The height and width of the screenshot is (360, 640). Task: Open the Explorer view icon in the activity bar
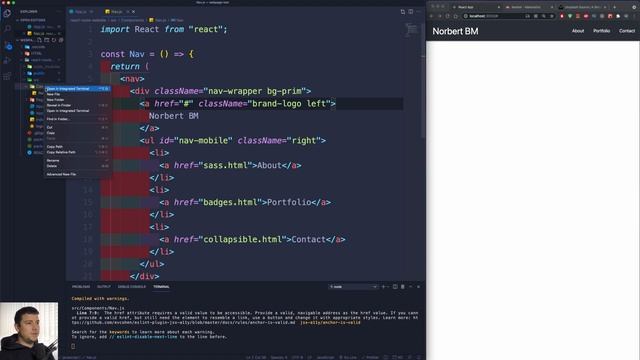click(x=7, y=13)
